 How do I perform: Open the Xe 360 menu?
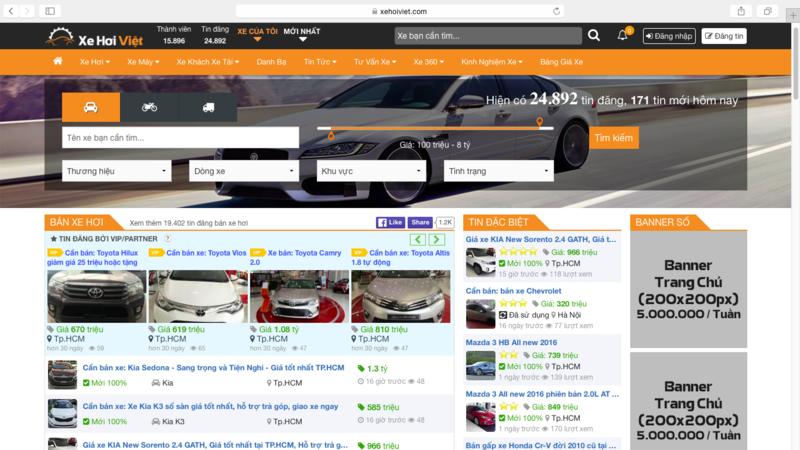pos(429,62)
